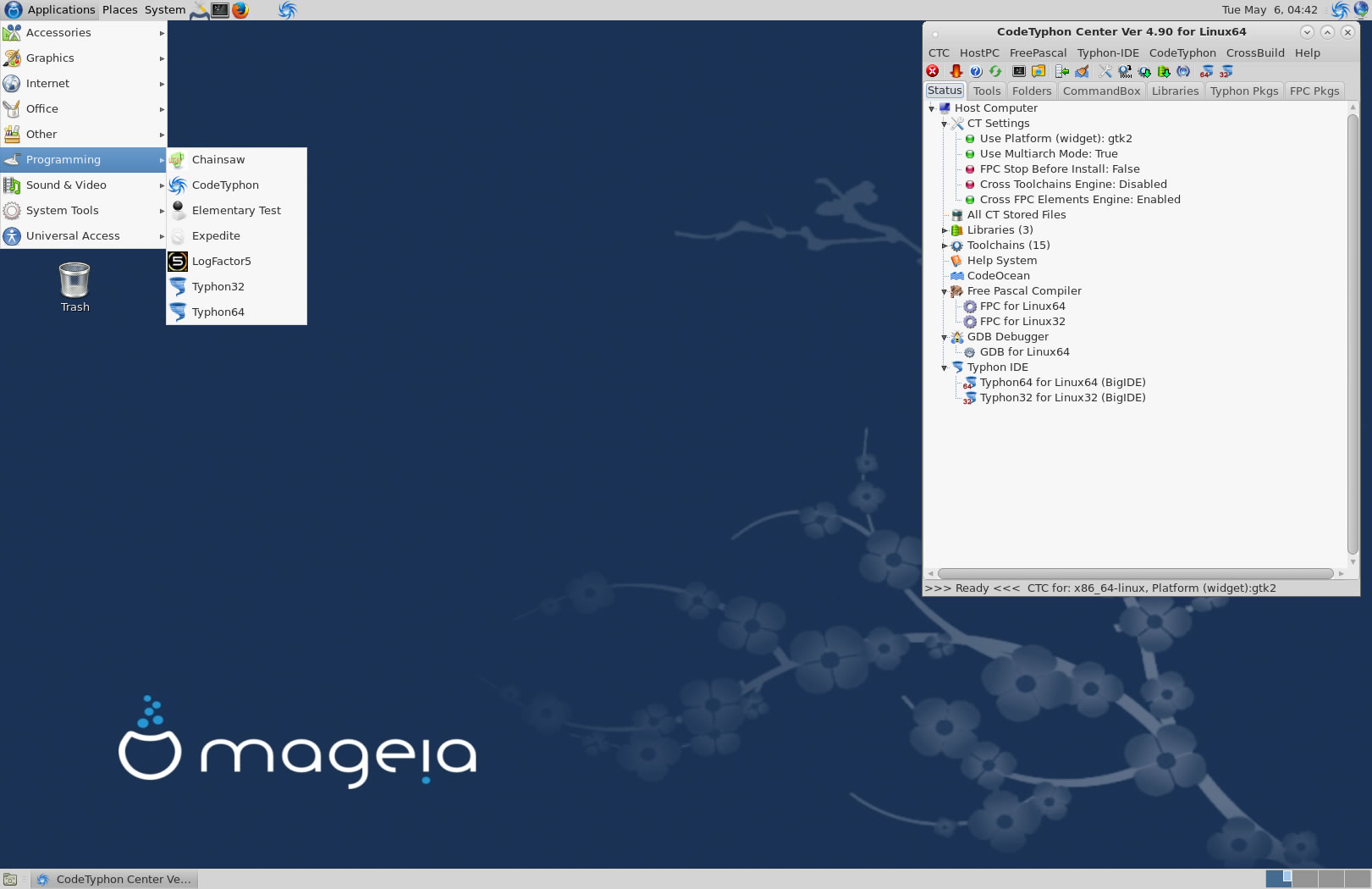Switch to the second workspace in pager
This screenshot has width=1372, height=889.
pos(1304,880)
